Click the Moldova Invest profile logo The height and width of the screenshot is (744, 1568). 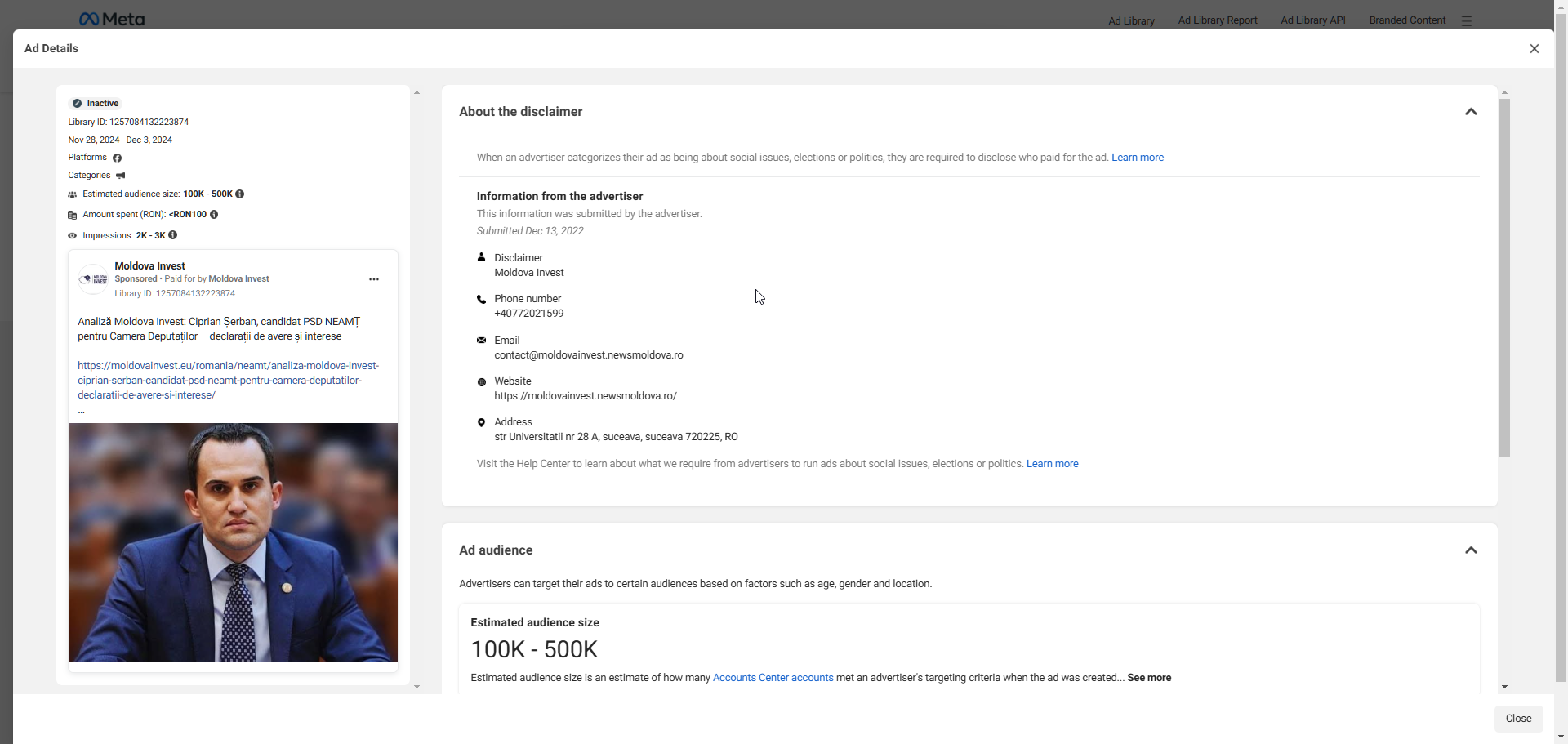93,279
